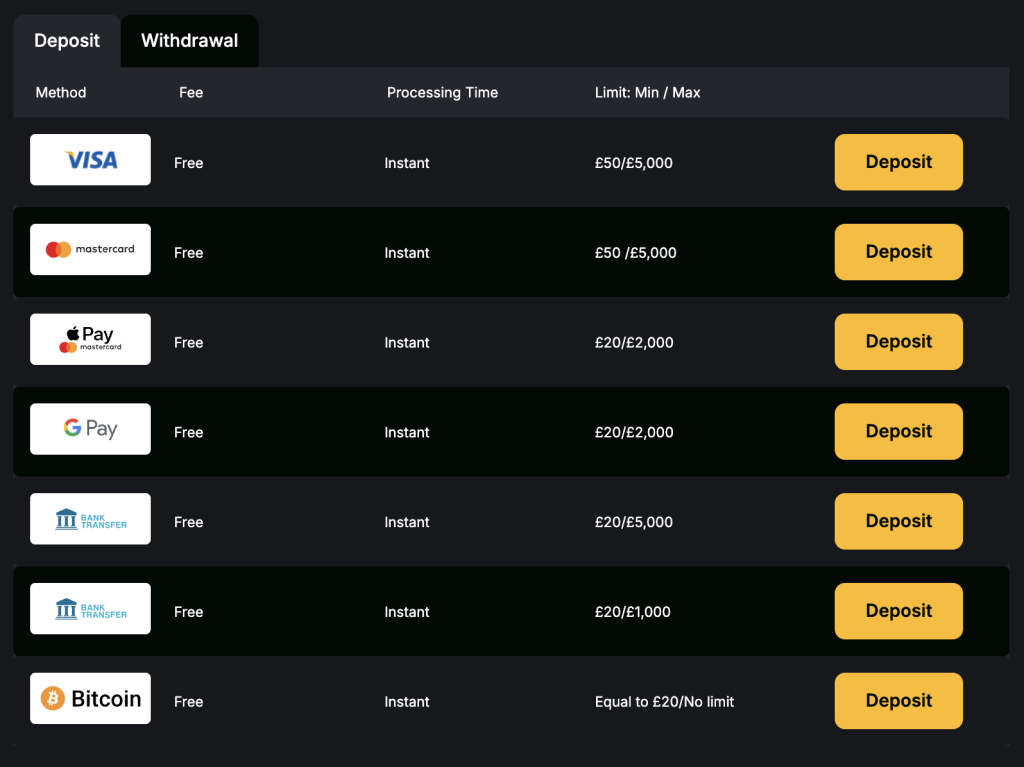Click the Method column header

pyautogui.click(x=60, y=92)
